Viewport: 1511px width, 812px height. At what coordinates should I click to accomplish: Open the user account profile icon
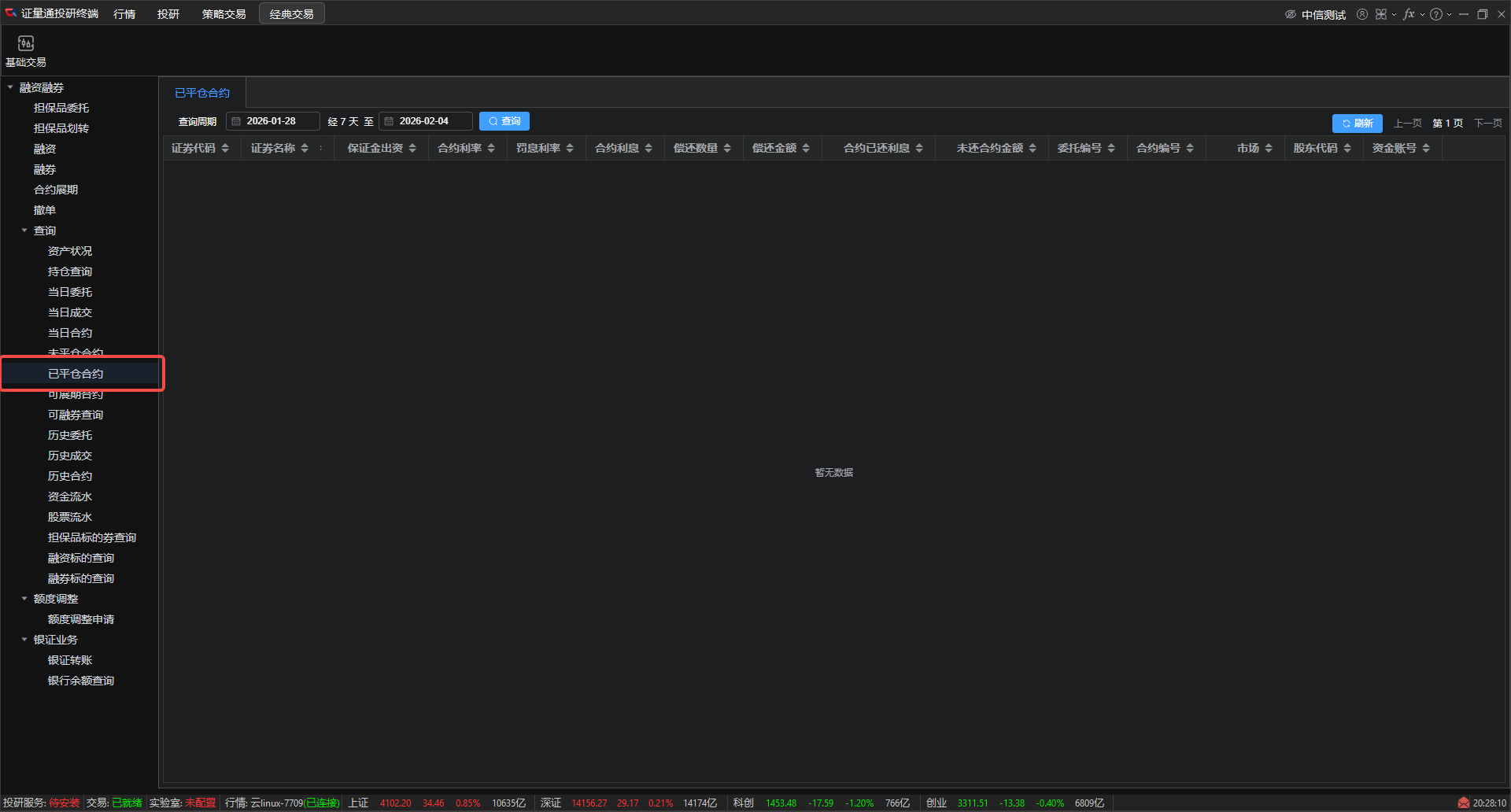[1362, 14]
